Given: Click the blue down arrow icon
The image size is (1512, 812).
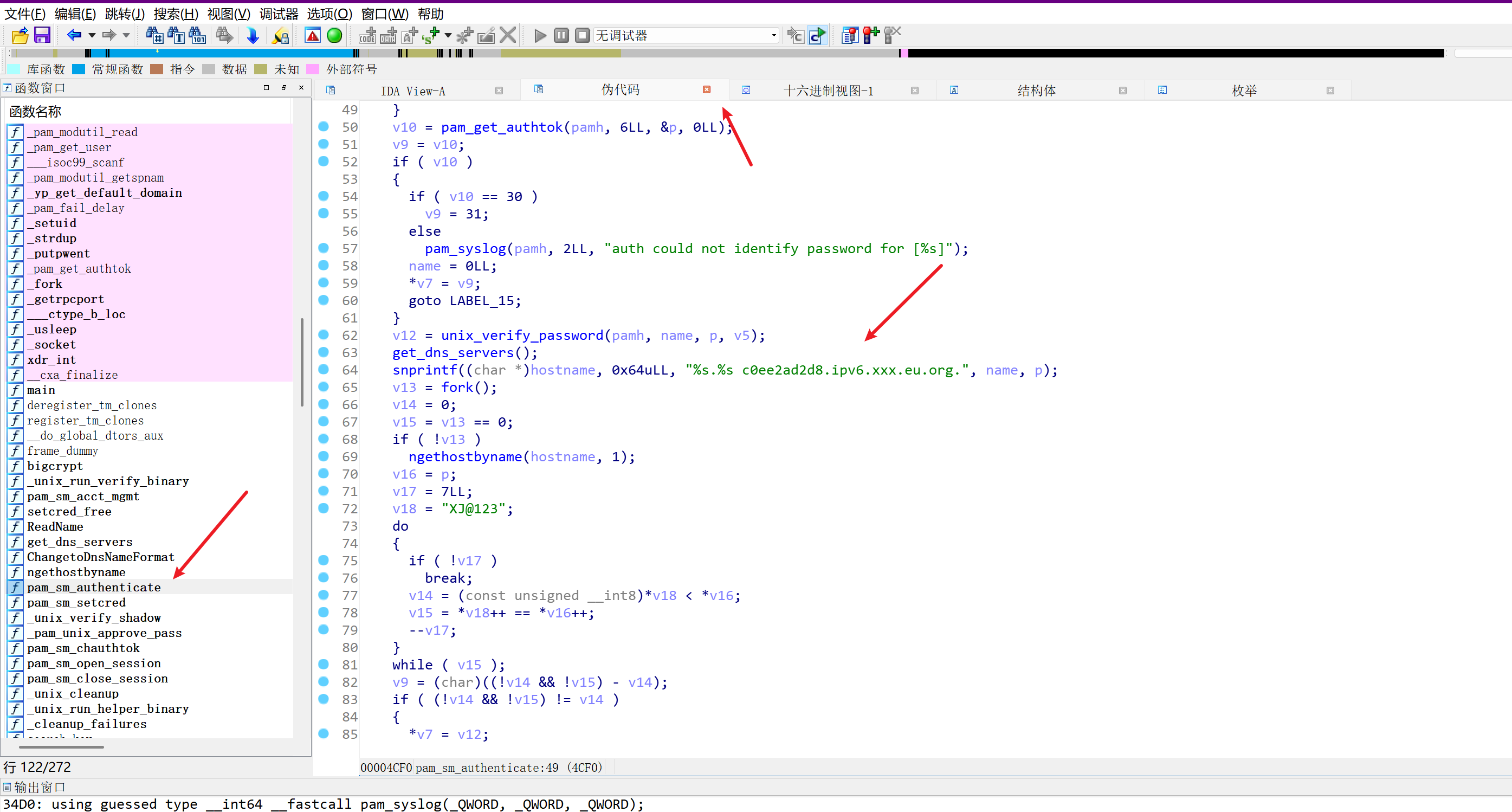Looking at the screenshot, I should coord(253,36).
